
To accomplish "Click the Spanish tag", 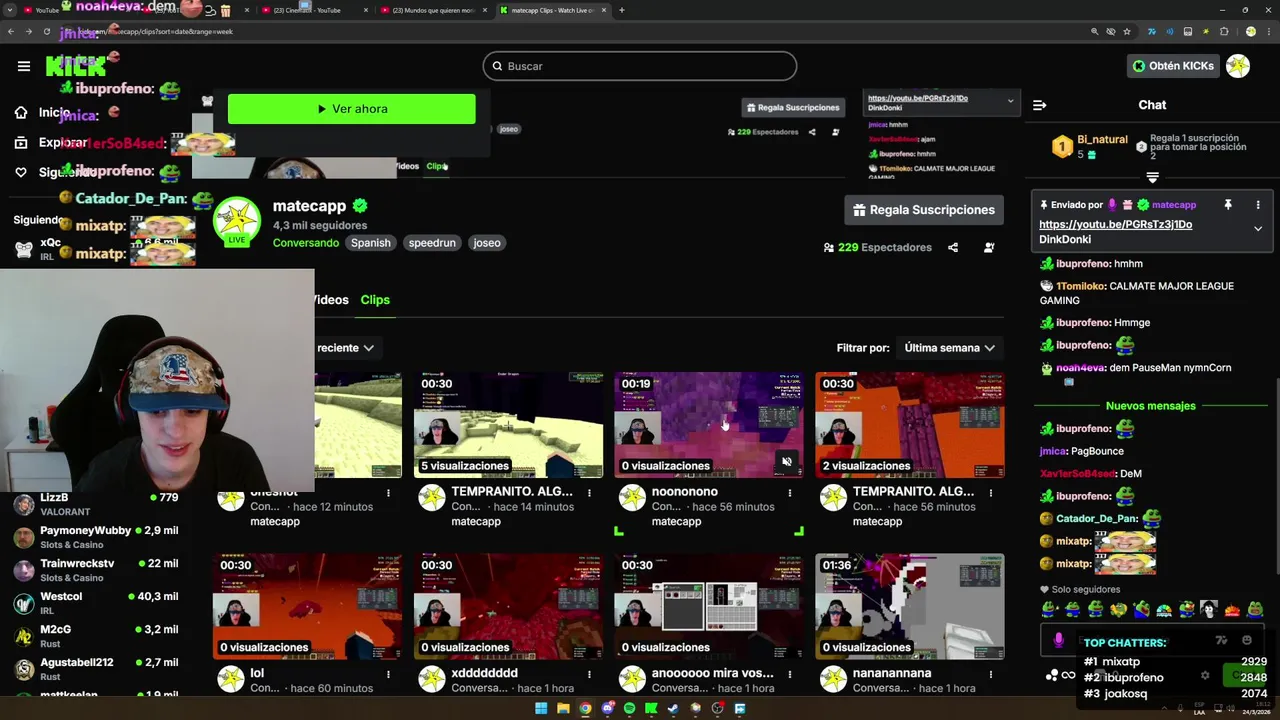I will pos(371,243).
